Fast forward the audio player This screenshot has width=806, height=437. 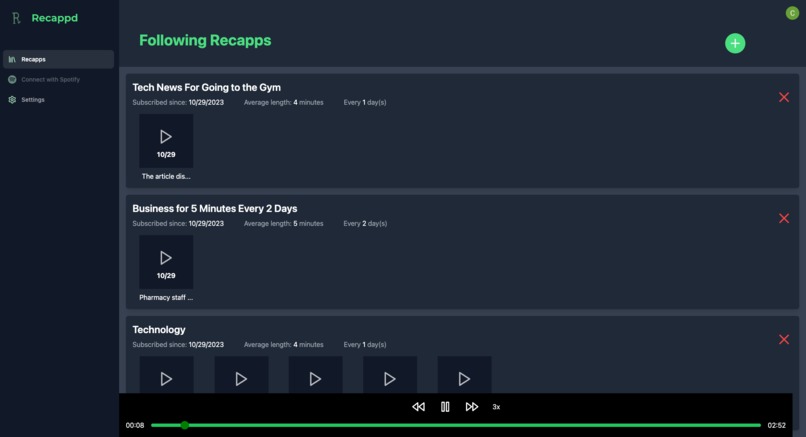tap(471, 407)
